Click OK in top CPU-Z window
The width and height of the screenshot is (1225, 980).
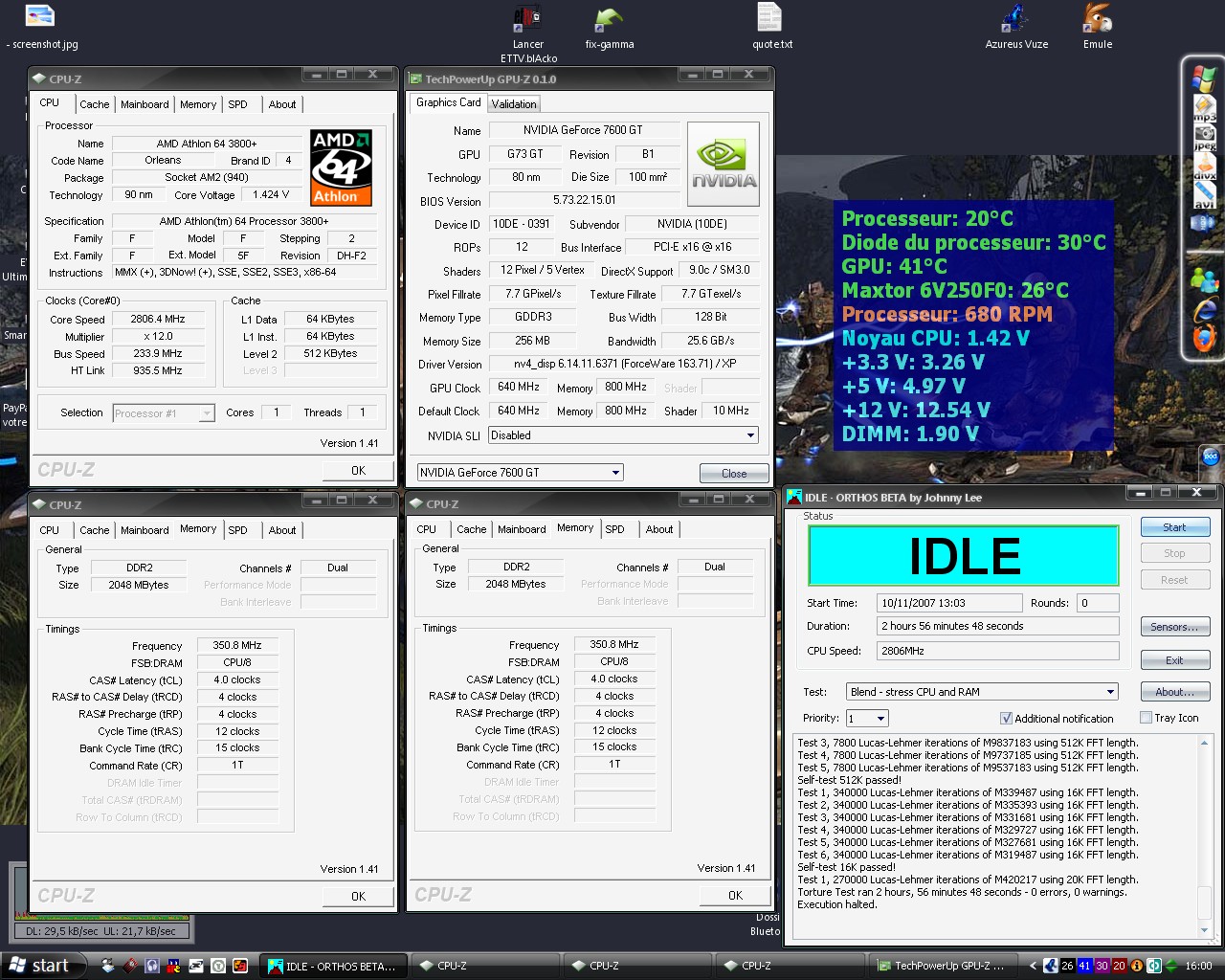[358, 470]
